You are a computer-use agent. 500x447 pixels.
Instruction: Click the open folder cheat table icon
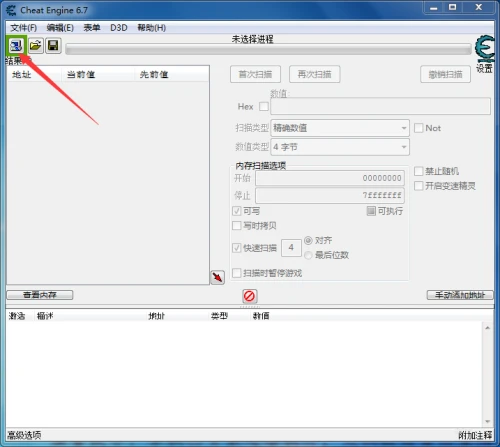(x=35, y=45)
